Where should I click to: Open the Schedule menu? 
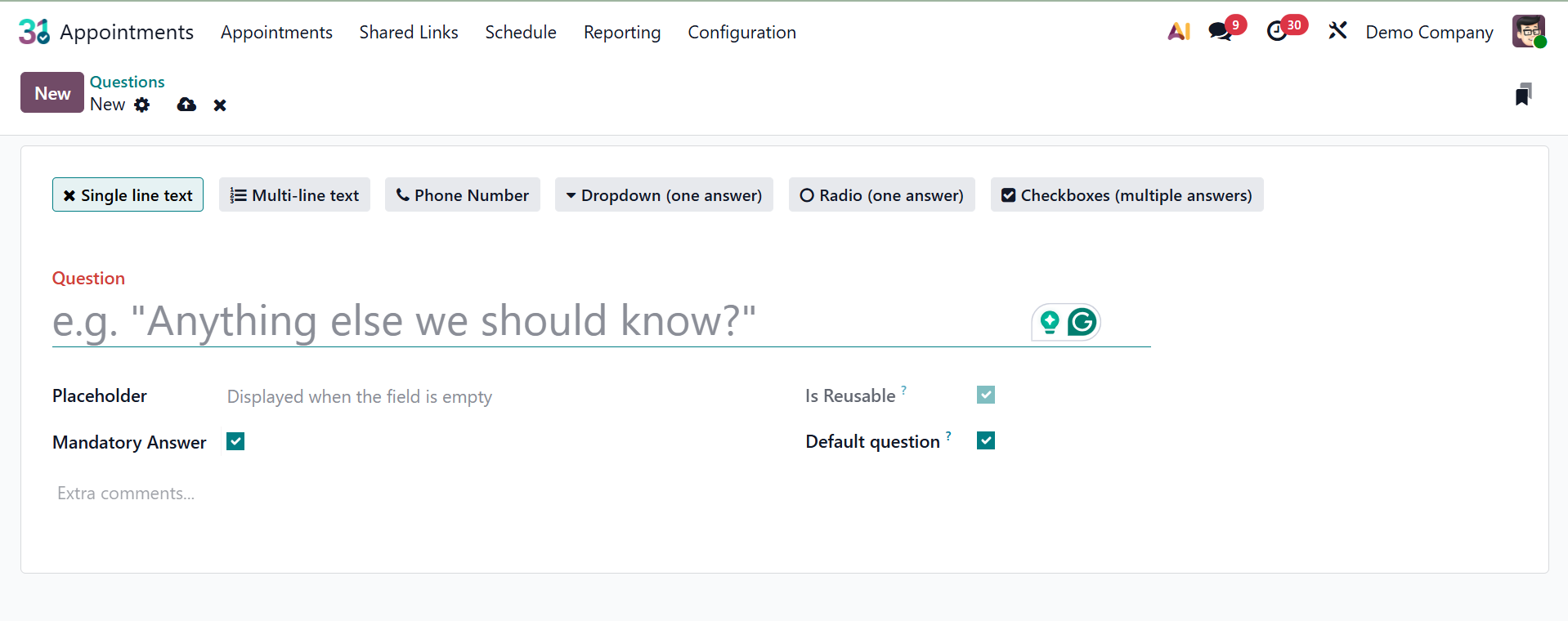[x=521, y=32]
